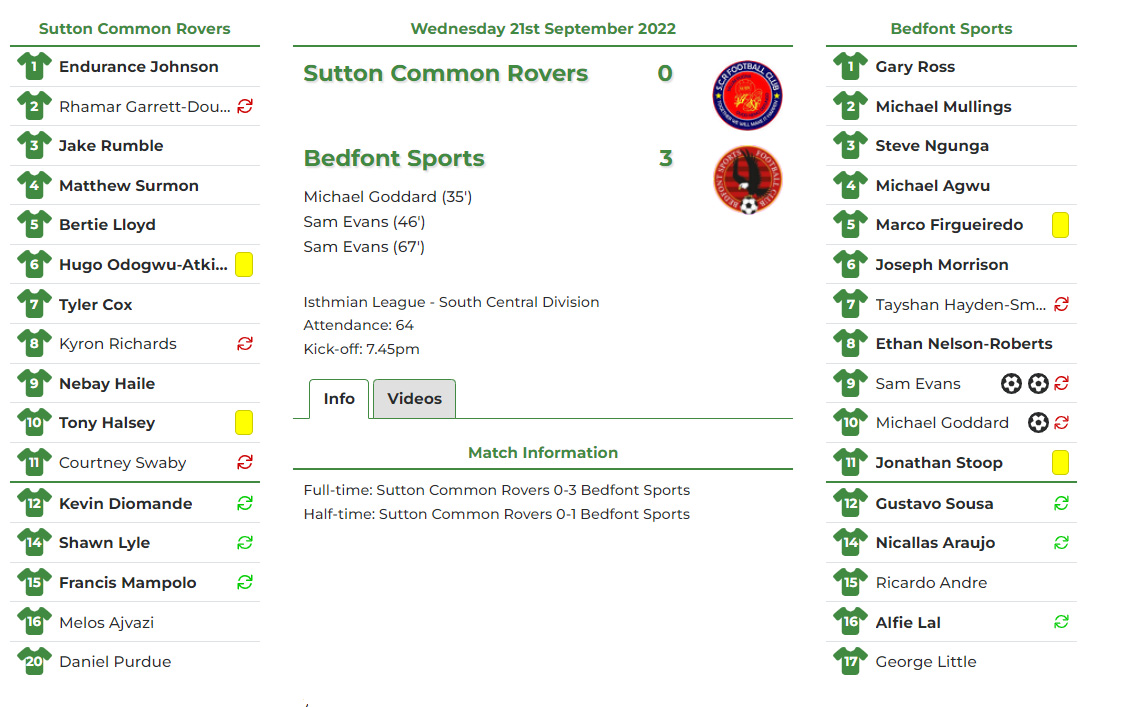Click Bedfont Sports club crest logo
The image size is (1121, 707).
coord(747,181)
